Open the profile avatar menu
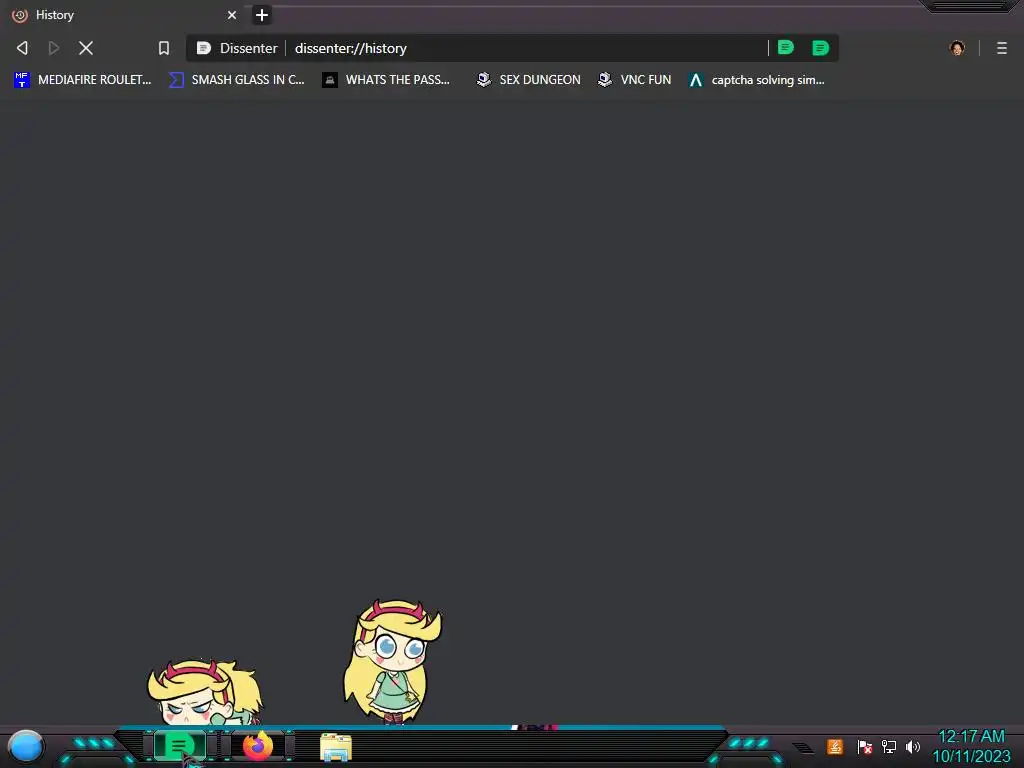 coord(957,48)
